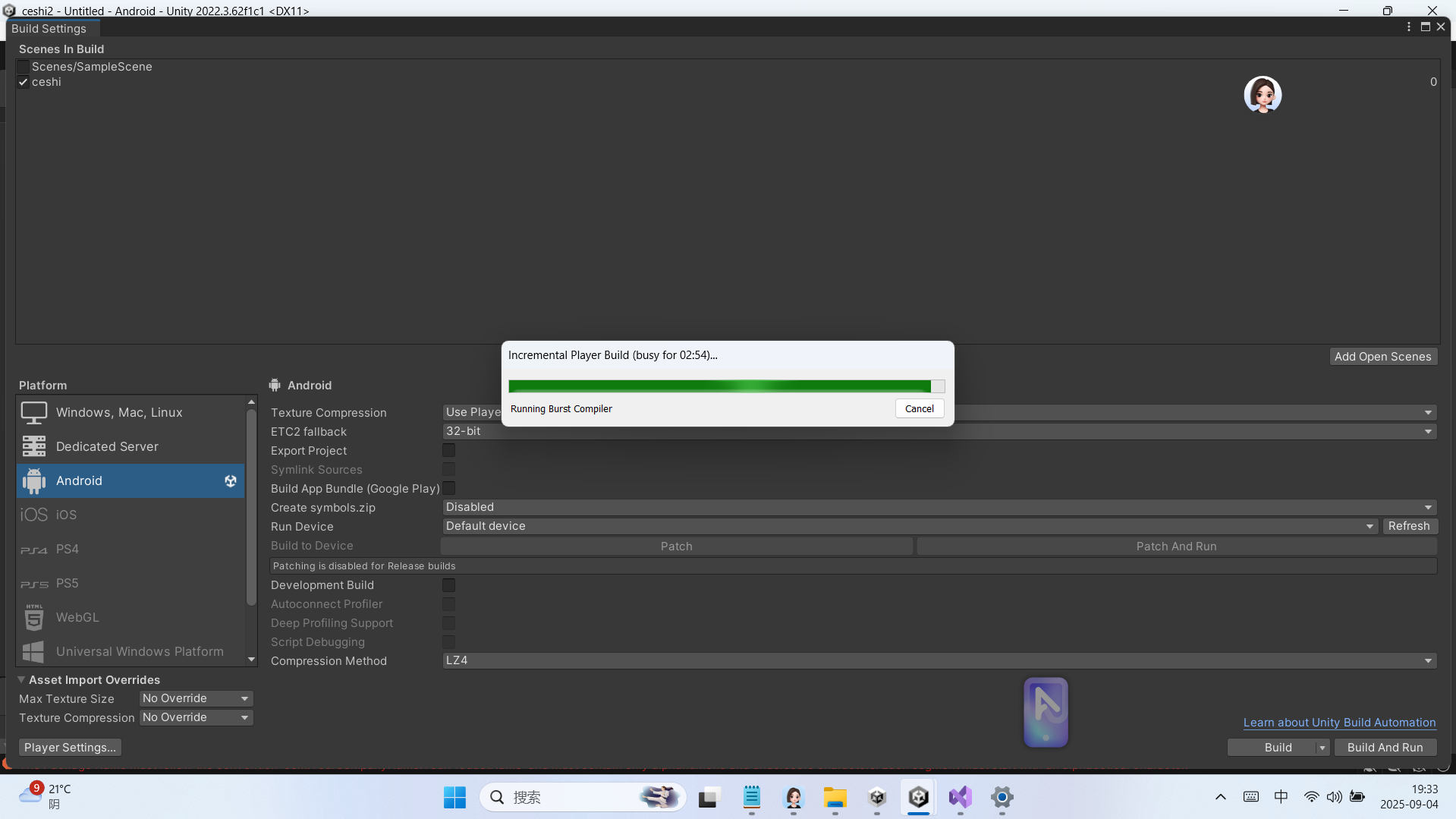Open the Create symbols.zip dropdown
This screenshot has height=819, width=1456.
point(939,508)
